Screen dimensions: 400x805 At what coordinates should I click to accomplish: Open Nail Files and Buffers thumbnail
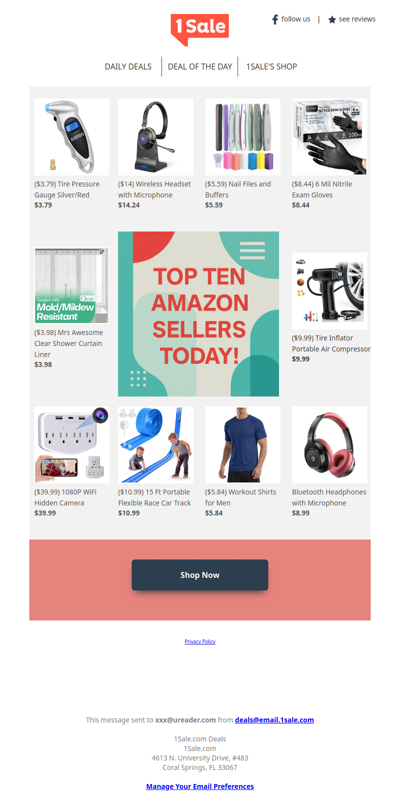click(243, 137)
